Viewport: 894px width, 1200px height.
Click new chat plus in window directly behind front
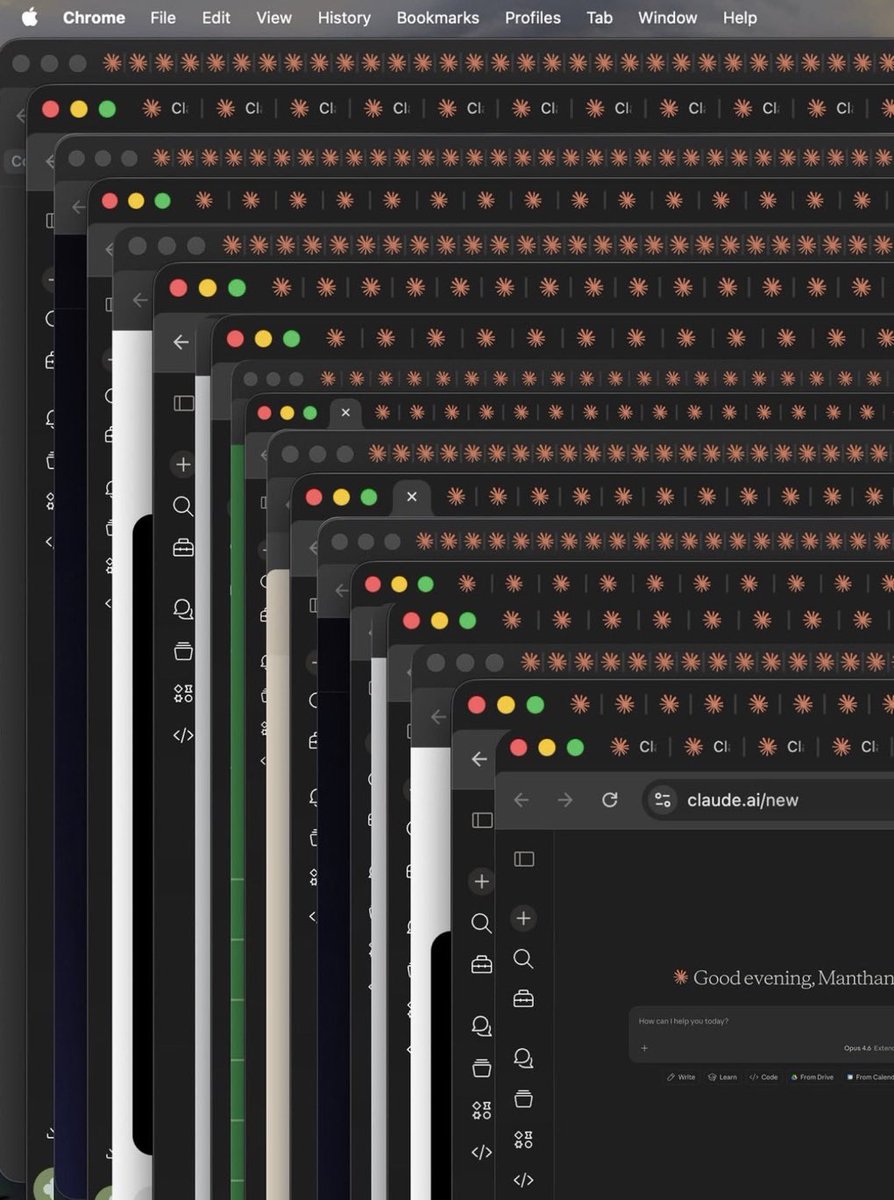click(481, 881)
